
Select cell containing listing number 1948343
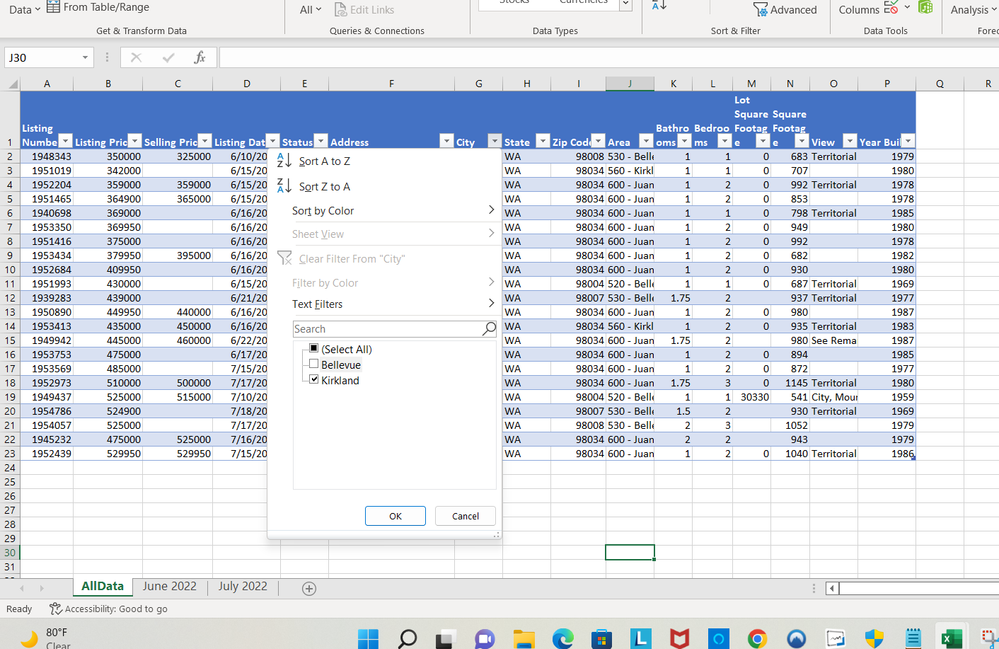(47, 156)
